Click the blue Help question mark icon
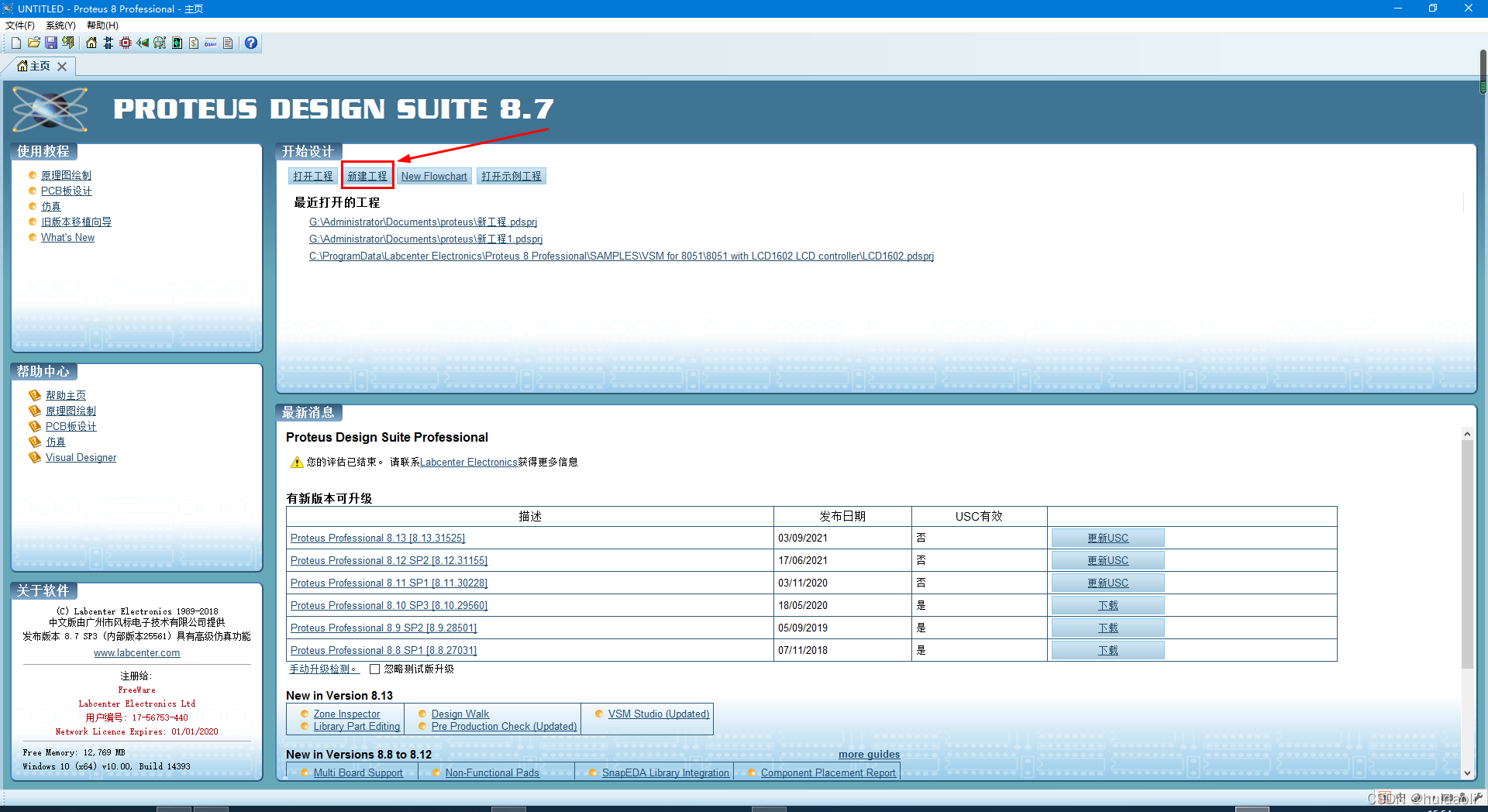Screen dimensions: 1488x812 [x=251, y=43]
